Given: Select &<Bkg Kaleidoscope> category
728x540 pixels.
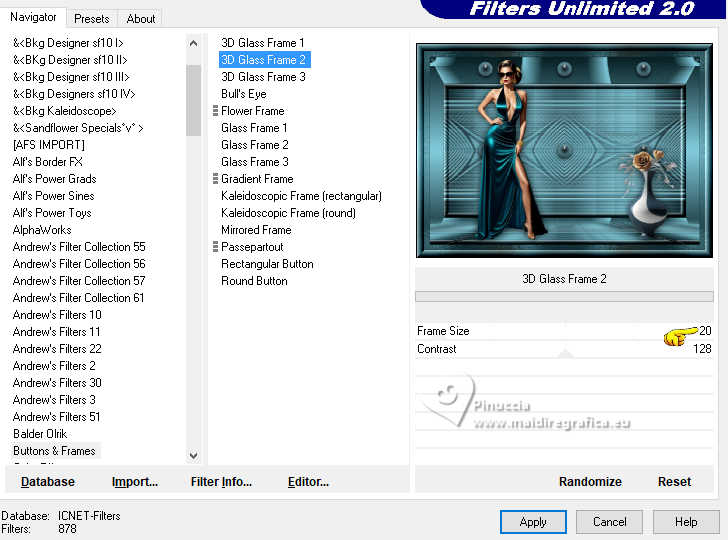Looking at the screenshot, I should pyautogui.click(x=65, y=111).
